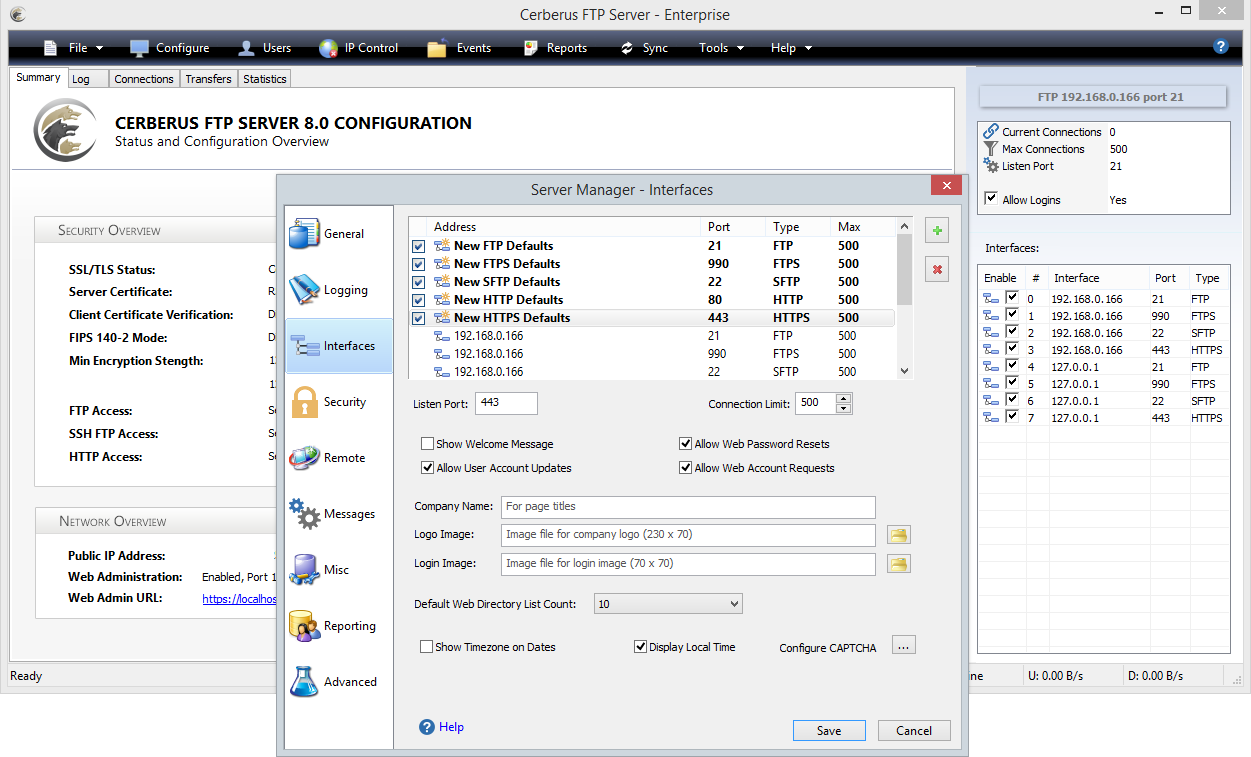Open IP Control from the toolbar
The image size is (1251, 757).
358,48
